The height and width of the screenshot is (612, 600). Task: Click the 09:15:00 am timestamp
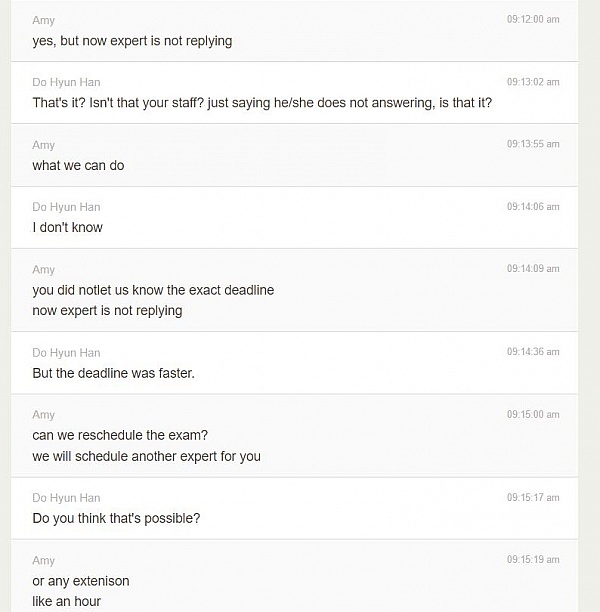[532, 415]
